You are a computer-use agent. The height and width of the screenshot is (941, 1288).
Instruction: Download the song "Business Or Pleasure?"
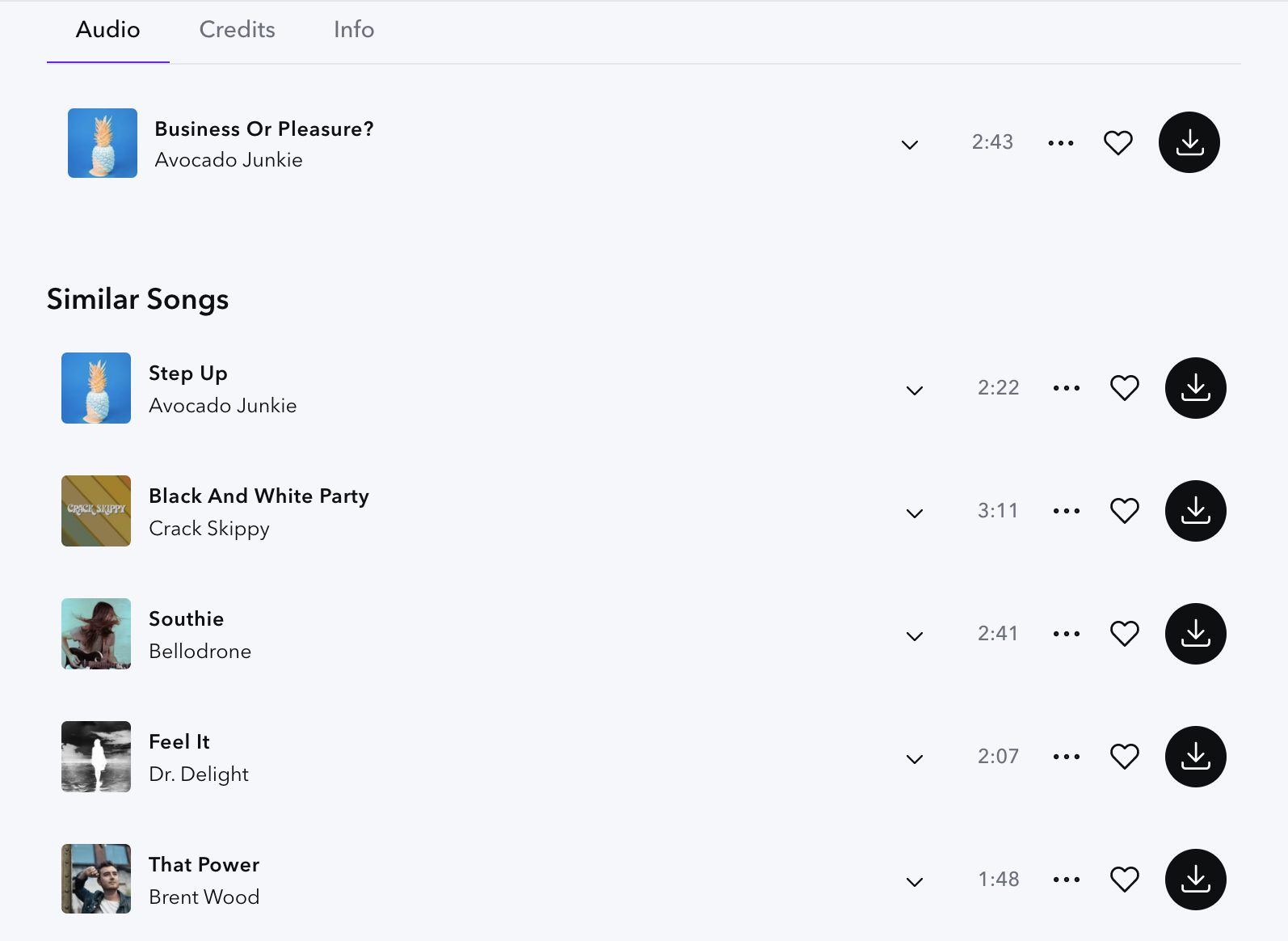click(x=1188, y=142)
